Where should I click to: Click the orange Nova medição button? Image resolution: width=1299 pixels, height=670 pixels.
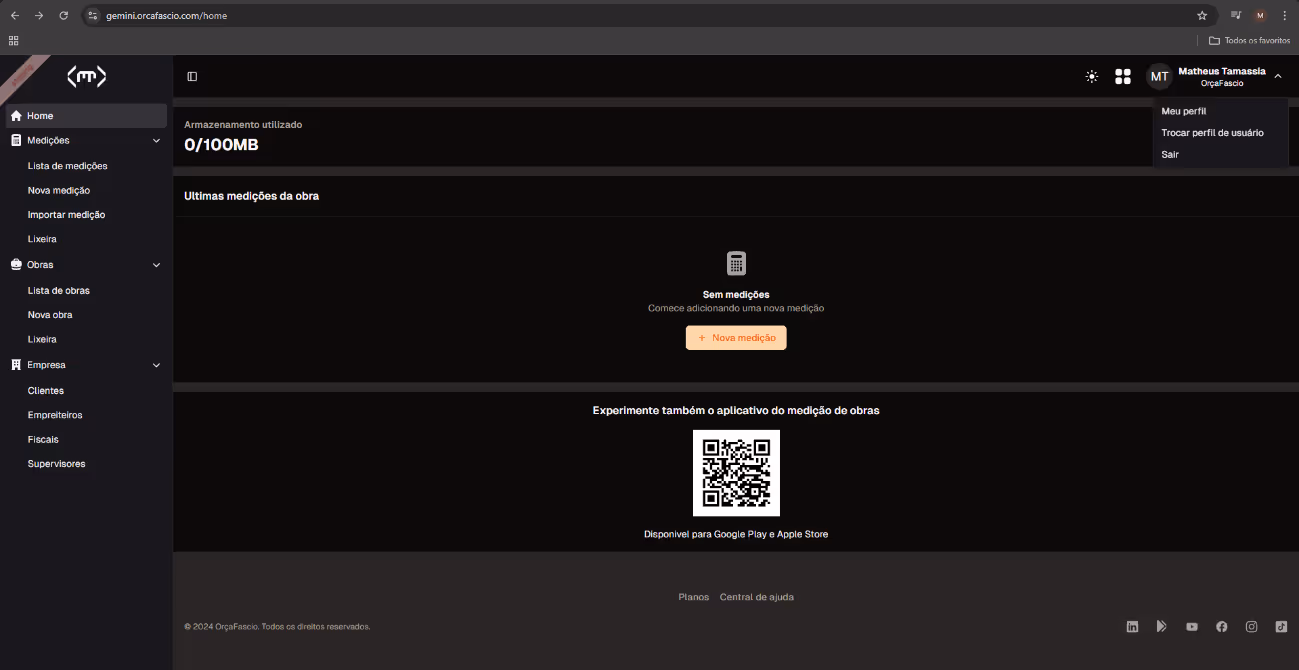coord(736,338)
